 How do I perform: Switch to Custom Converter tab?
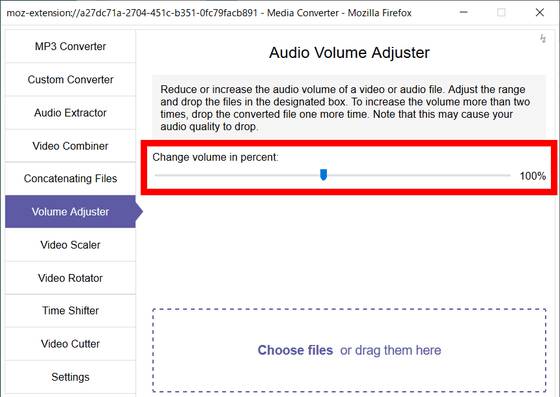point(70,79)
